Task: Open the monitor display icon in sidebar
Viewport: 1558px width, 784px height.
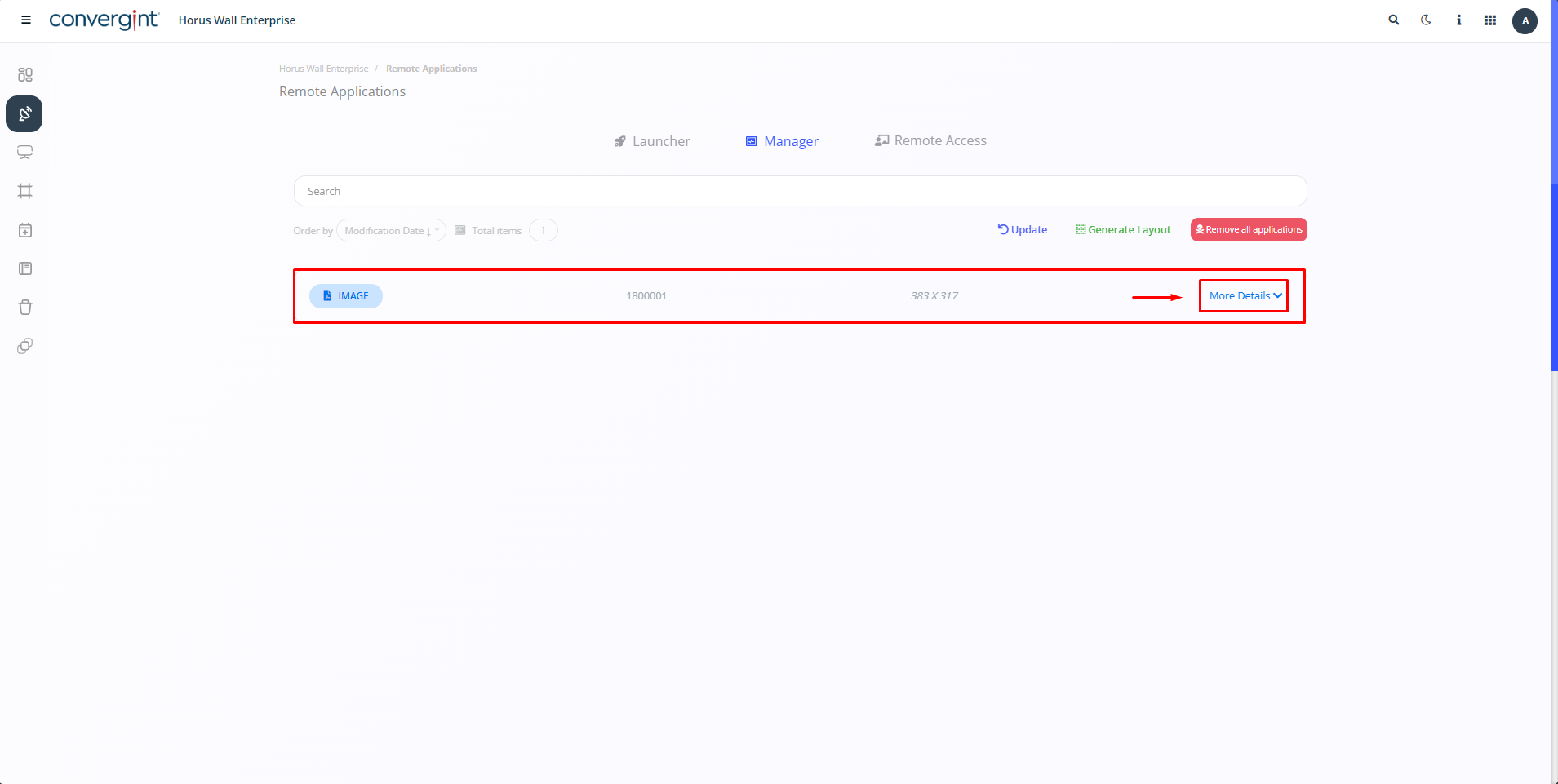Action: pos(25,153)
